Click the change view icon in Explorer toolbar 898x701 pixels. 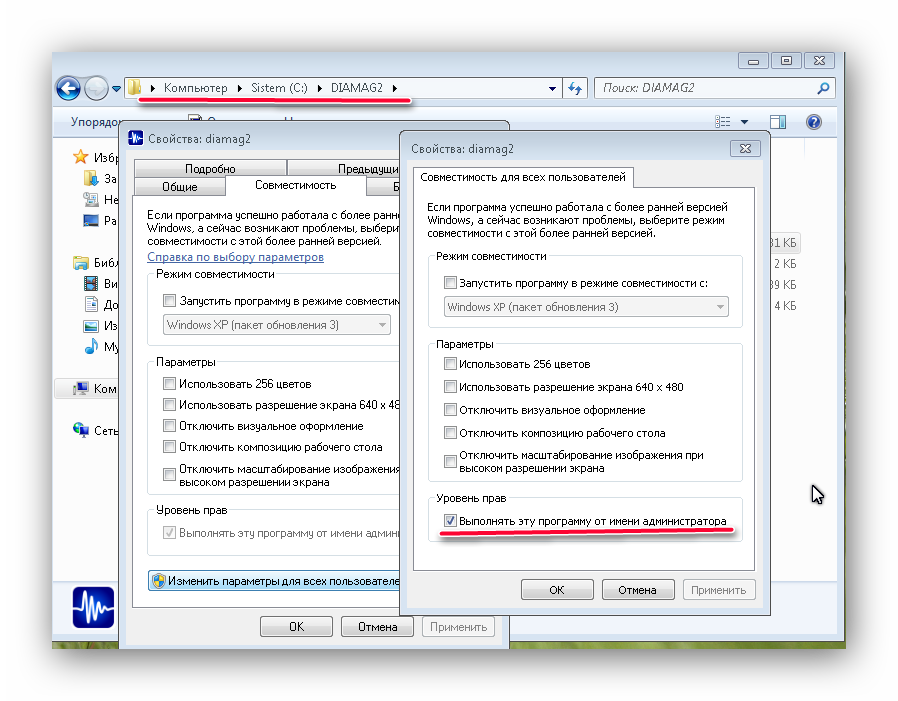tap(723, 121)
